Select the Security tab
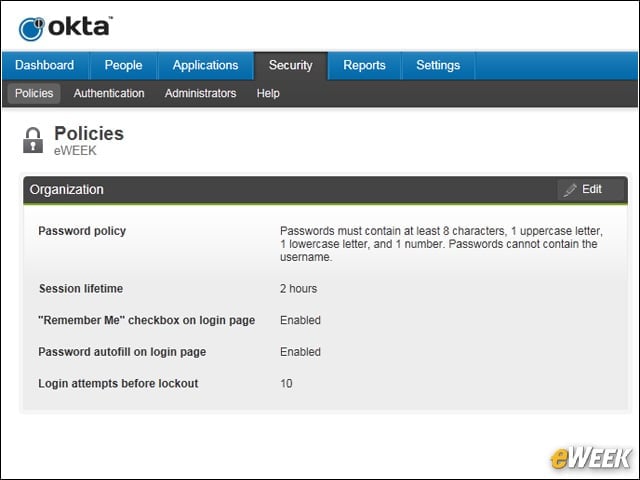 (x=291, y=65)
